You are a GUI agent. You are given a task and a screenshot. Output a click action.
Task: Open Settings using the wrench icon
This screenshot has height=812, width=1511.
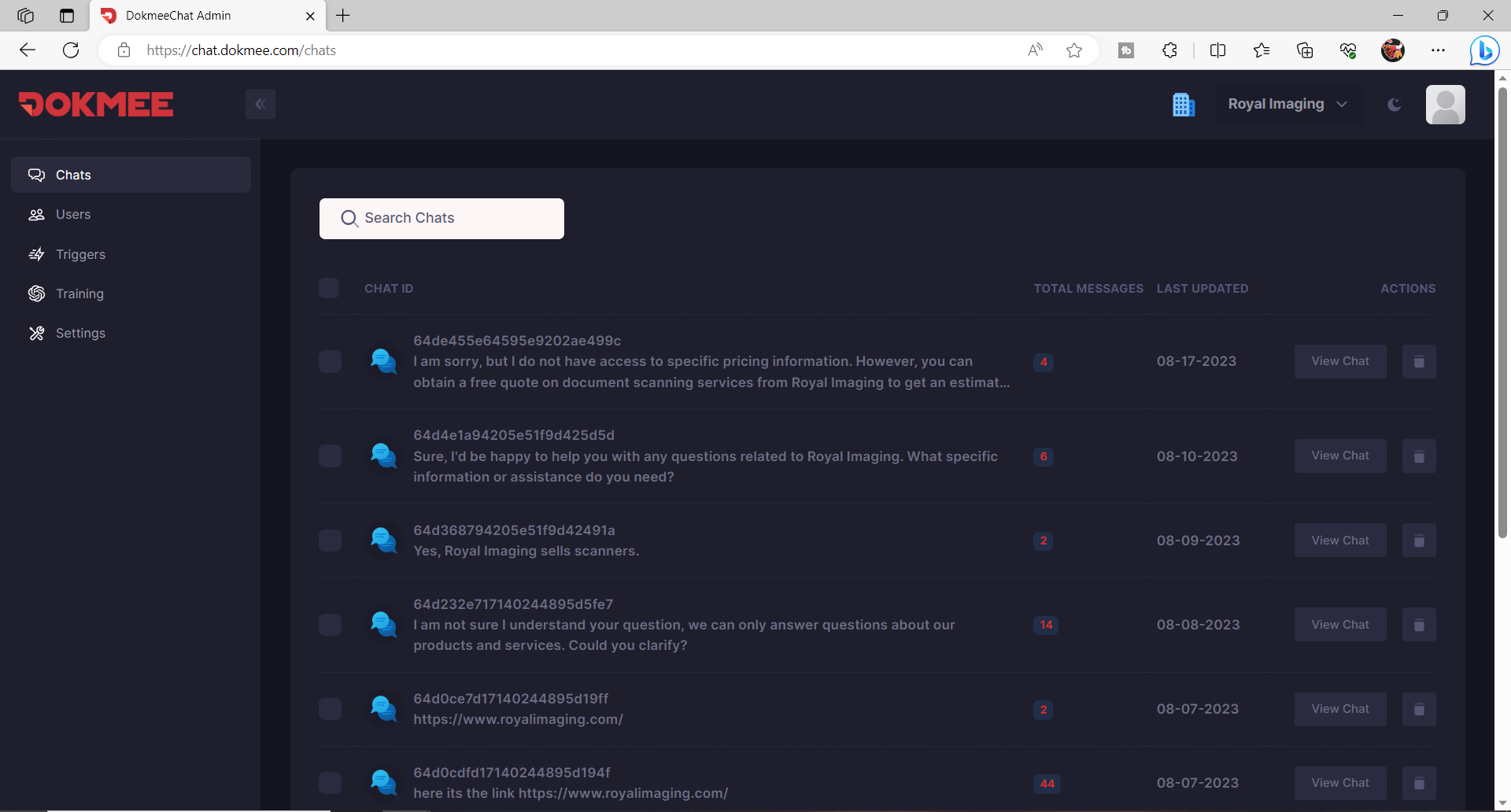click(x=36, y=333)
